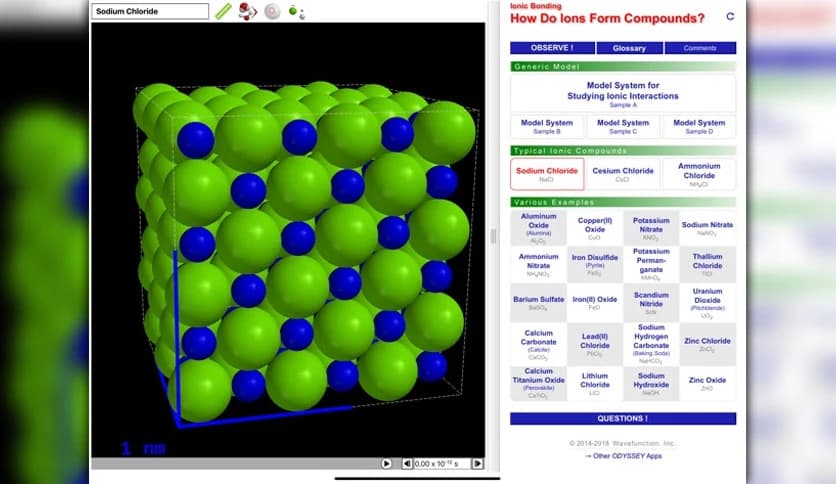The height and width of the screenshot is (484, 836).
Task: Open the Comments tab
Action: click(x=700, y=48)
